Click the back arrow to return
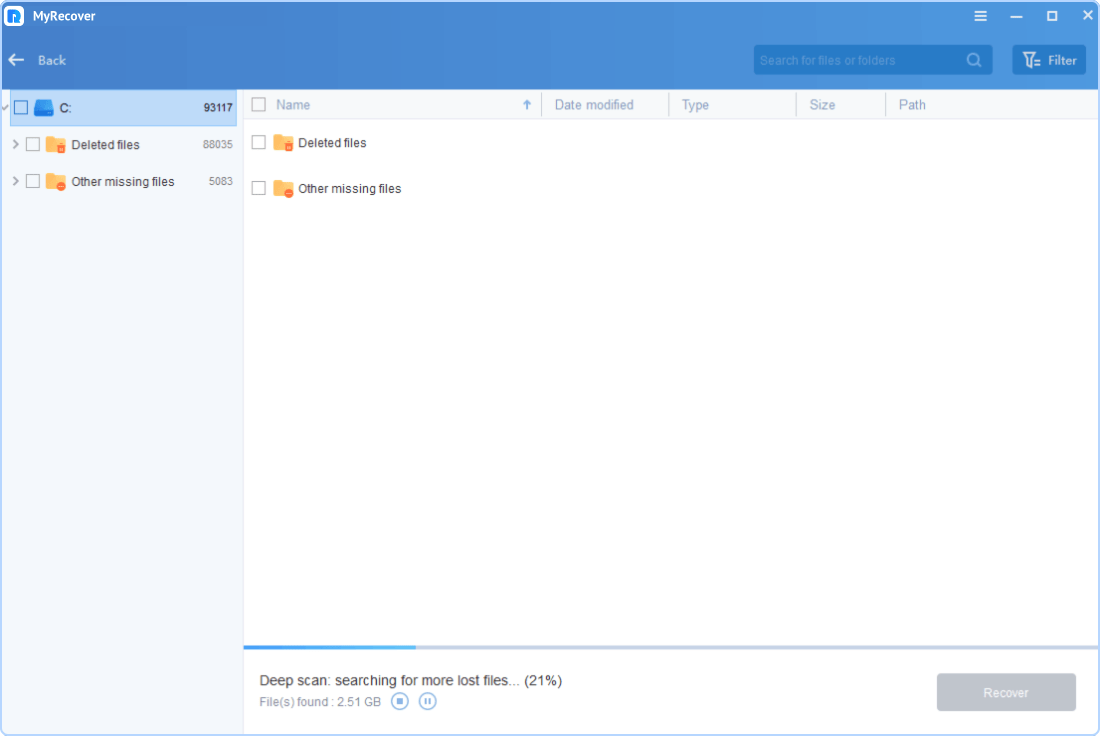Screen dimensions: 1100x736 15,59
